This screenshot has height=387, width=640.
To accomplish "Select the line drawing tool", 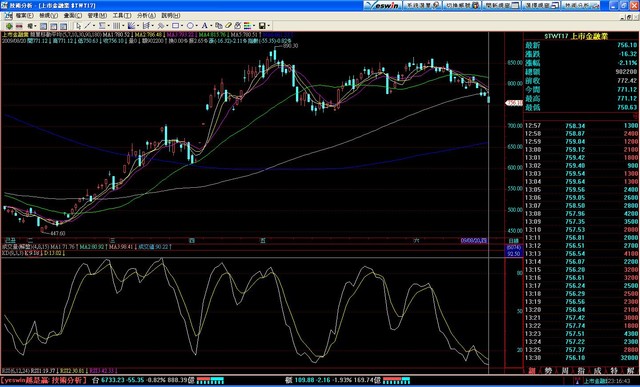I will pos(87,26).
